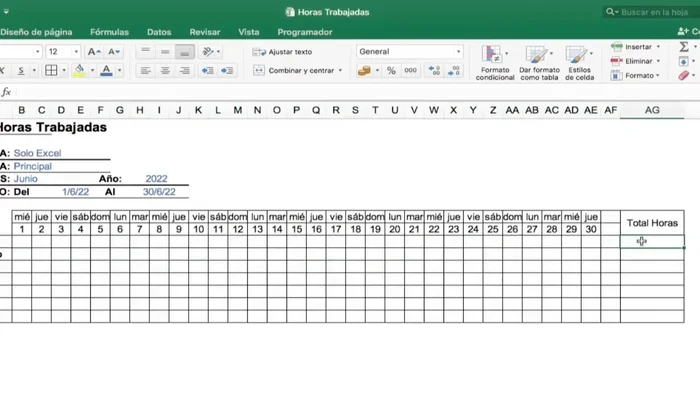The height and width of the screenshot is (403, 700).
Task: Apply top vertical alignment
Action: [146, 52]
